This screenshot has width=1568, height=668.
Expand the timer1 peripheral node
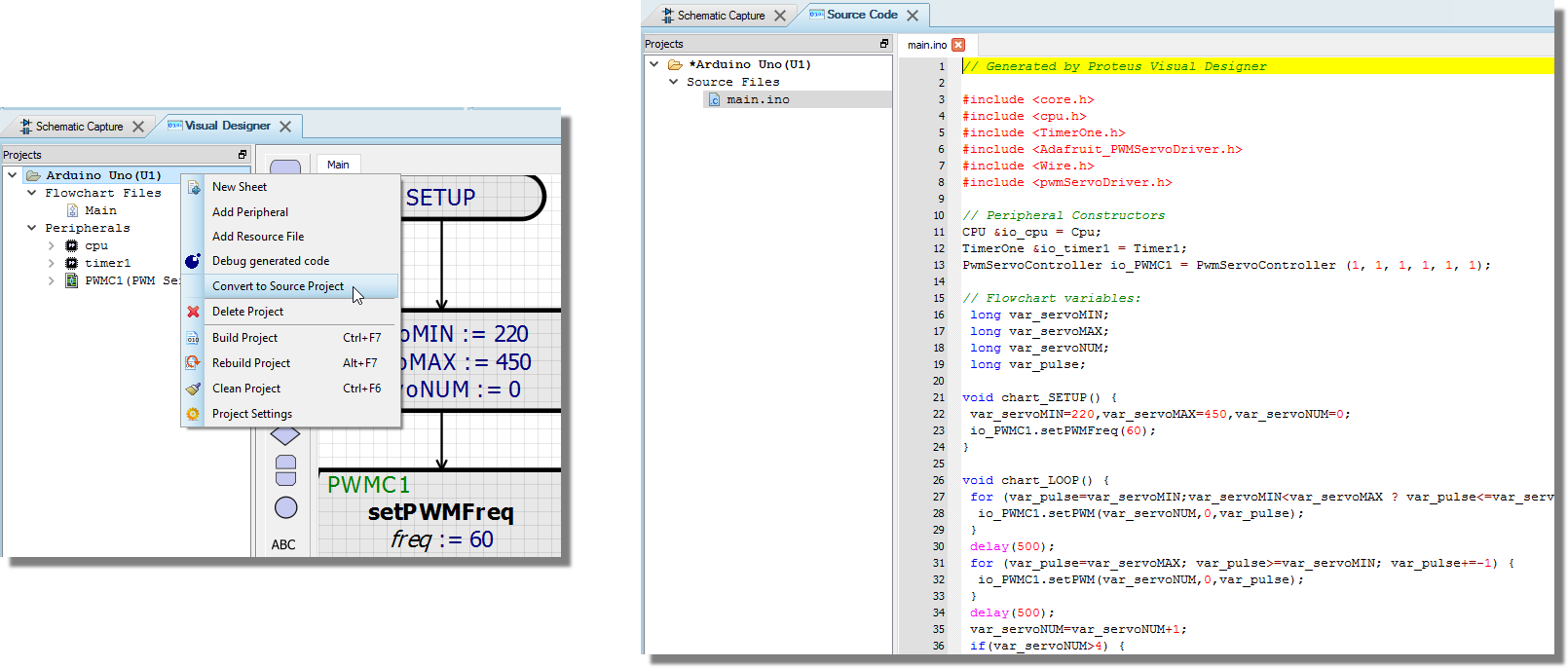click(52, 263)
